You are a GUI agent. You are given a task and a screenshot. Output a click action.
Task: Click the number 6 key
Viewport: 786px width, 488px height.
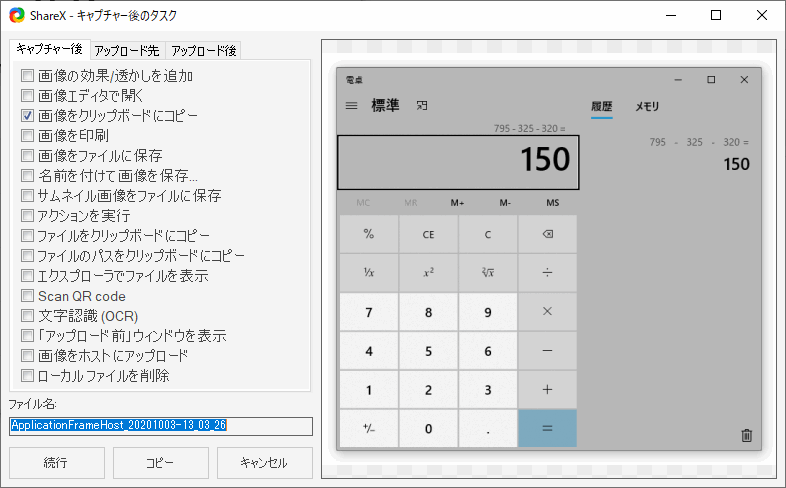pyautogui.click(x=488, y=351)
